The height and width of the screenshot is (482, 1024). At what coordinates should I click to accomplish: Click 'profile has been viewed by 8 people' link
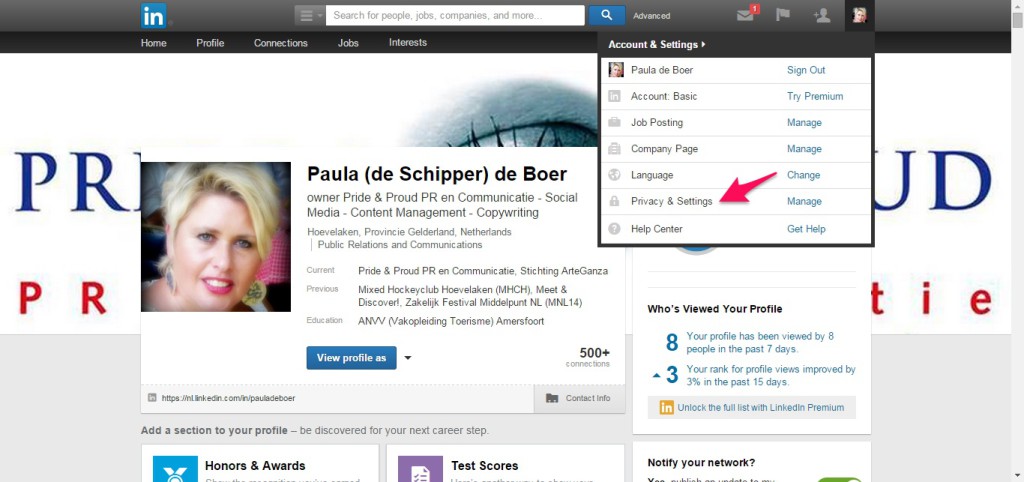coord(760,342)
